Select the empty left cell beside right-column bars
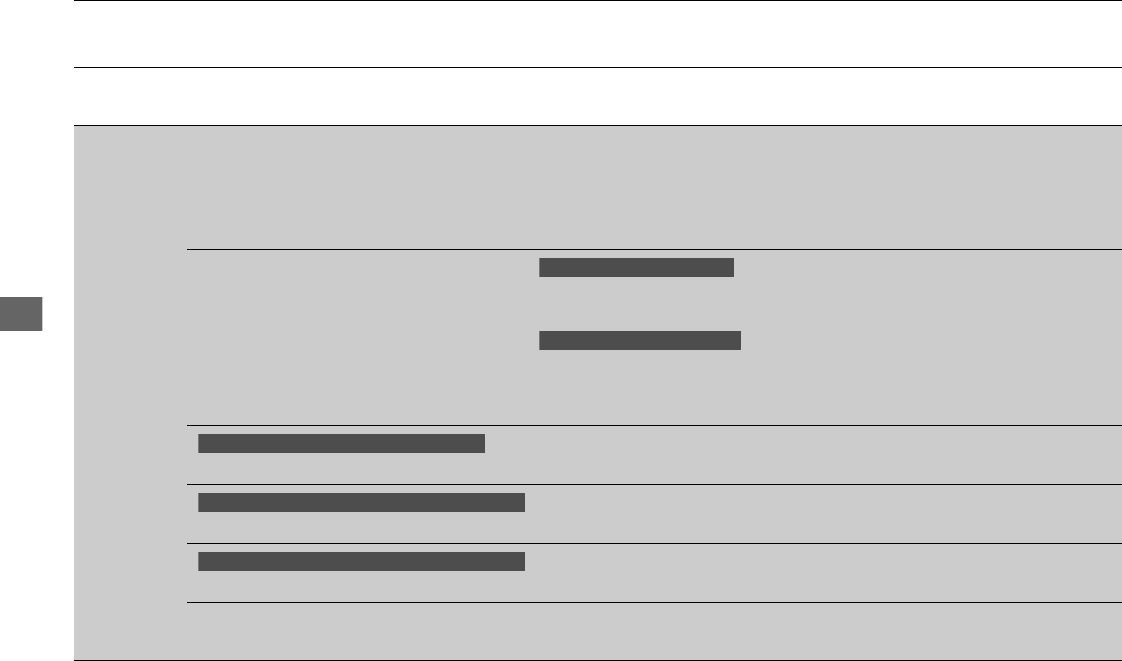 pyautogui.click(x=358, y=337)
